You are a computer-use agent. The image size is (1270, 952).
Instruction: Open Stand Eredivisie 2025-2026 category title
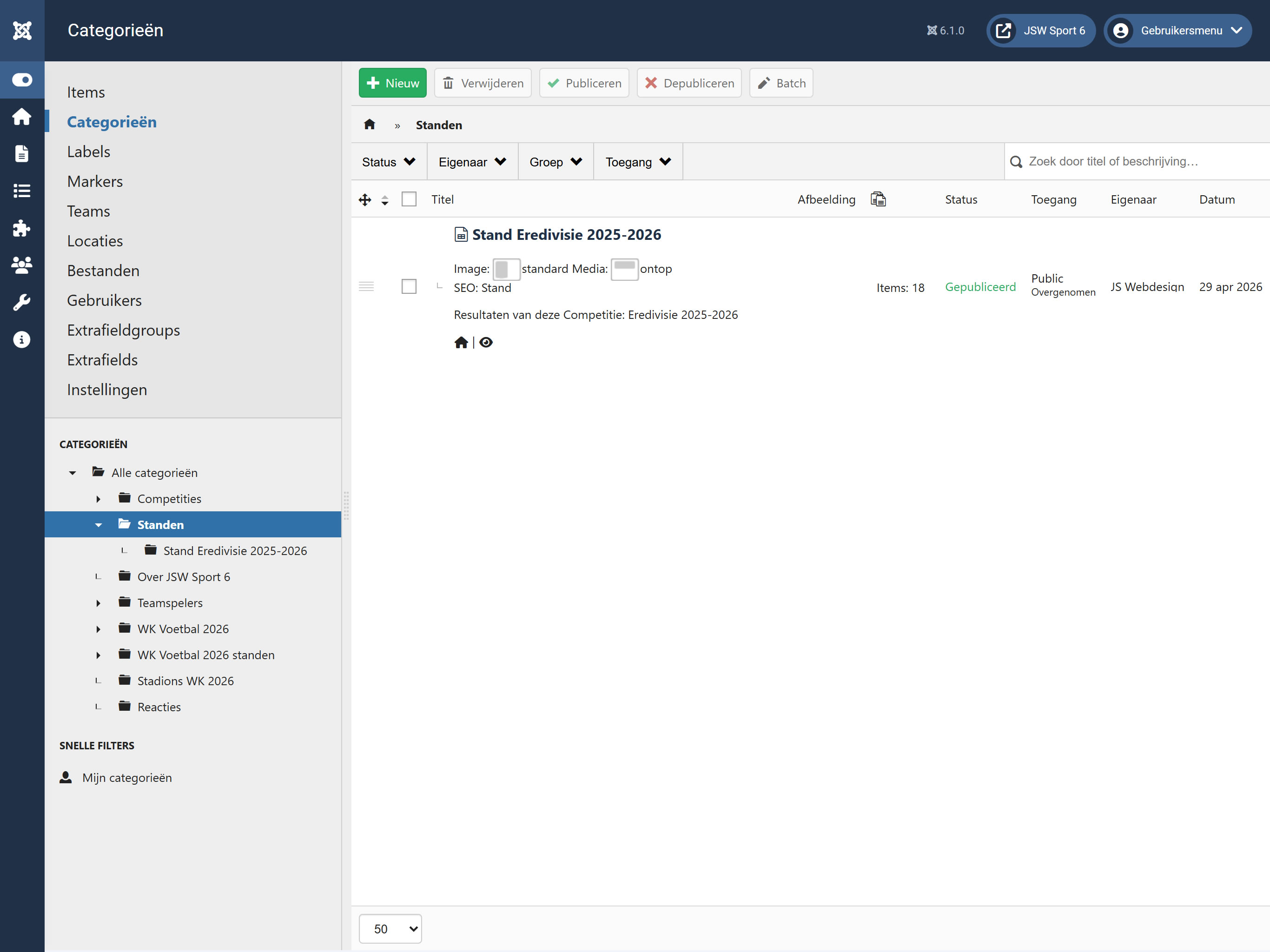point(567,234)
